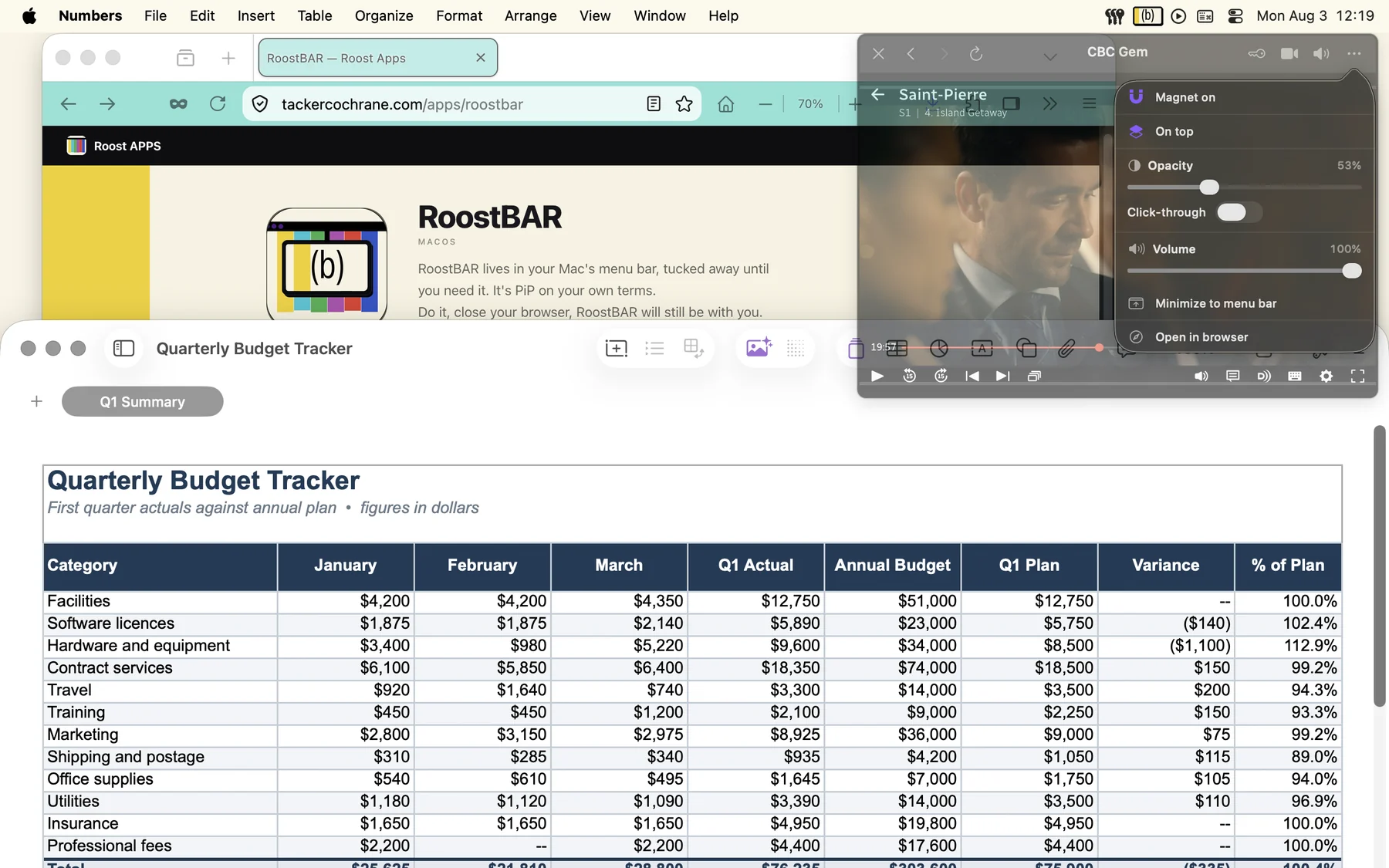This screenshot has height=868, width=1389.
Task: Open closed captions in the player controls
Action: [x=1232, y=376]
